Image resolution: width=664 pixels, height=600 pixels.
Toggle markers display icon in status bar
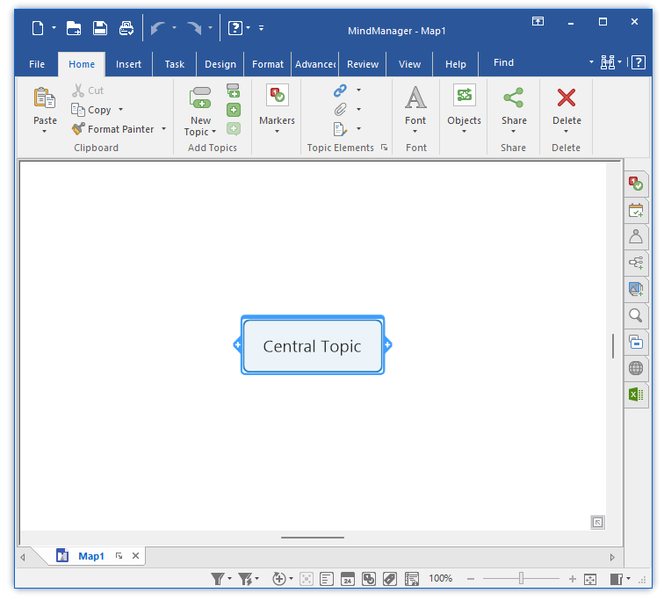369,579
